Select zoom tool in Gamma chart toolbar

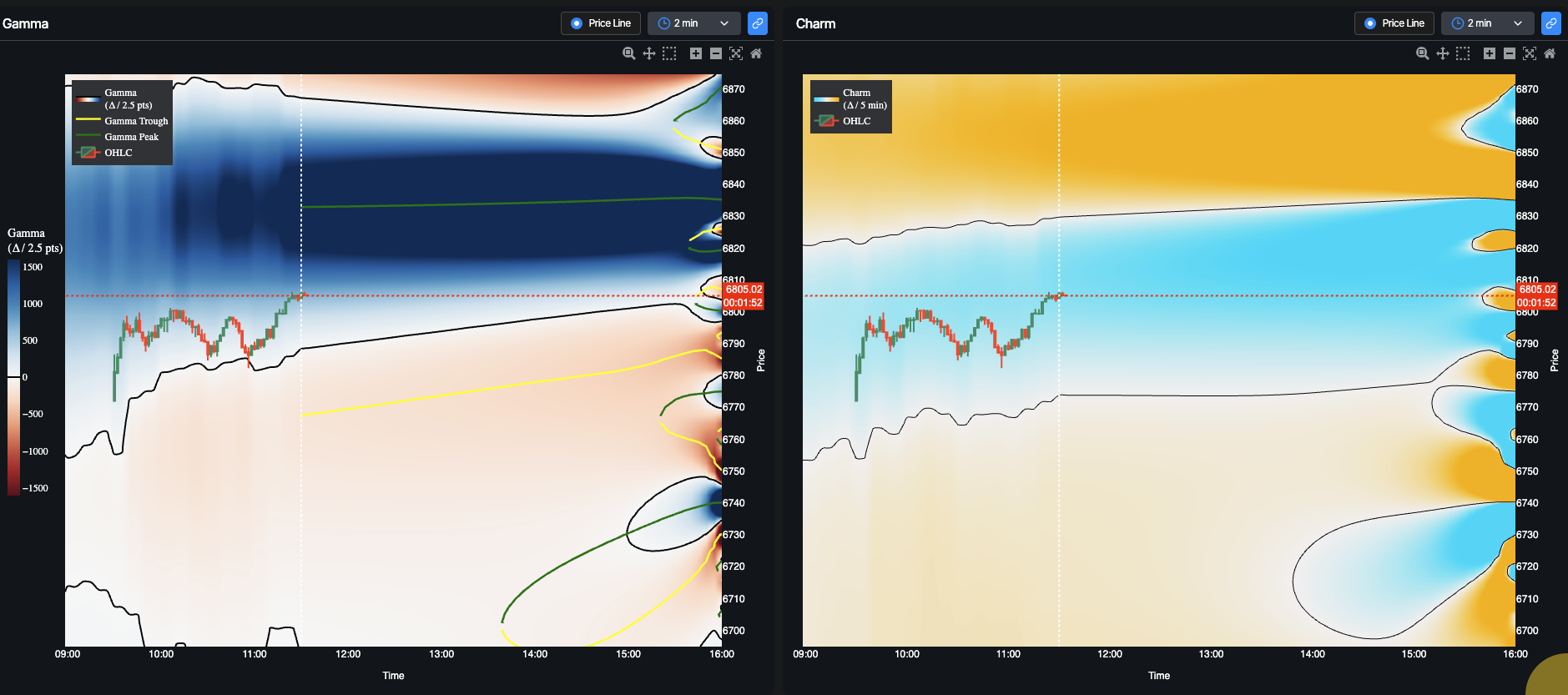pyautogui.click(x=629, y=53)
